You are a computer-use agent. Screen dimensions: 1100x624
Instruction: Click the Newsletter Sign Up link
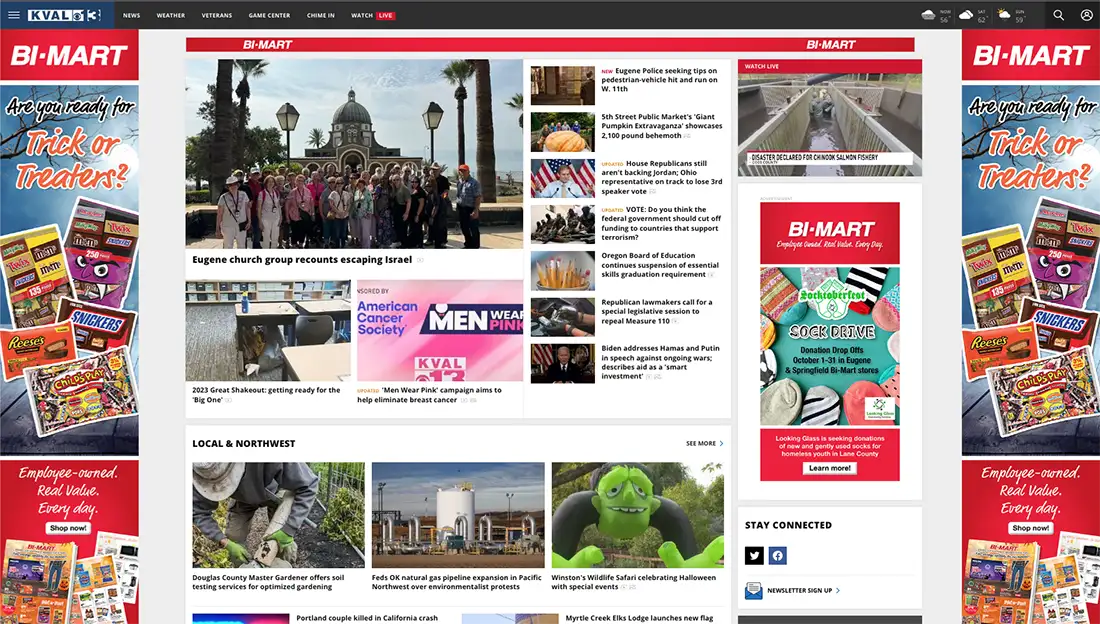(x=803, y=590)
